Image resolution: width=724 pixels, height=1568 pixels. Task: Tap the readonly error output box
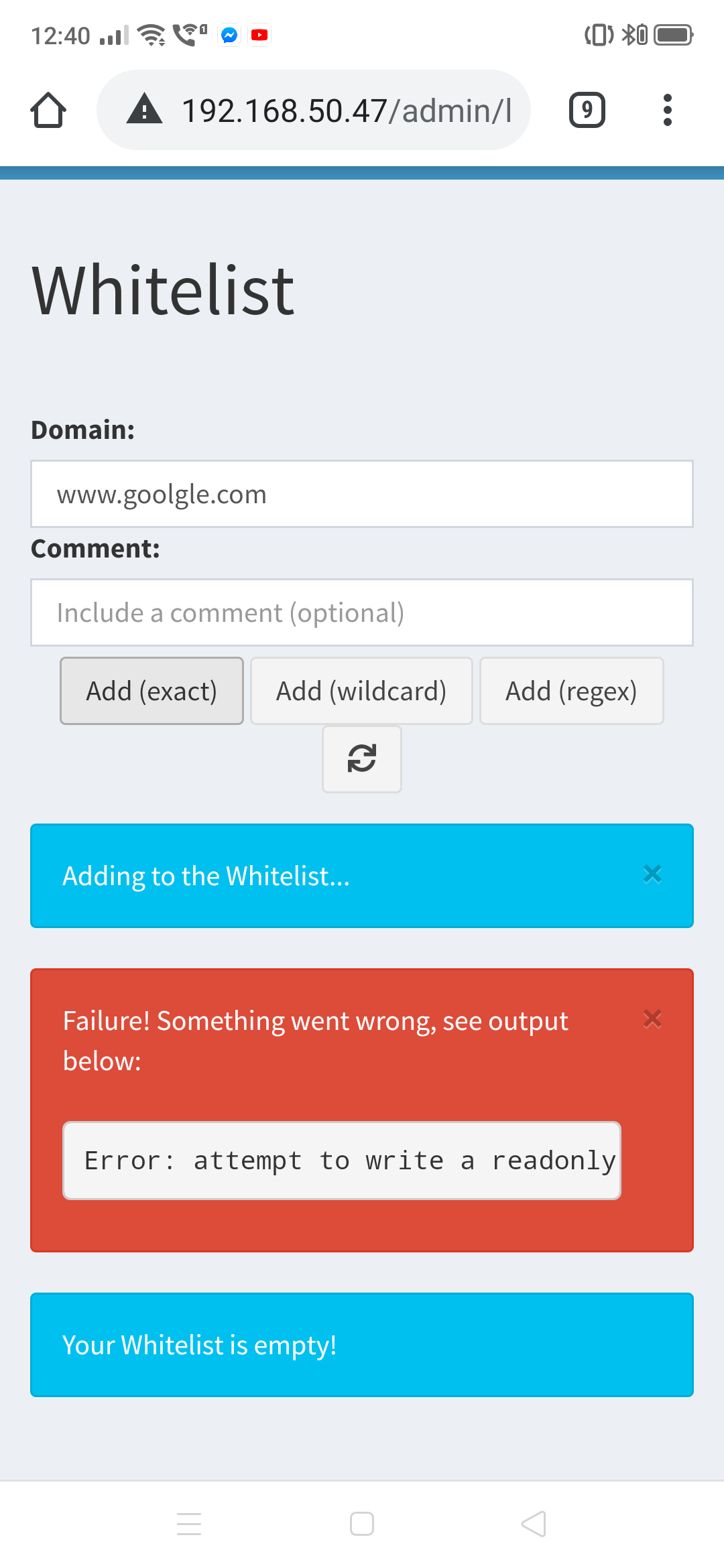click(x=342, y=1161)
